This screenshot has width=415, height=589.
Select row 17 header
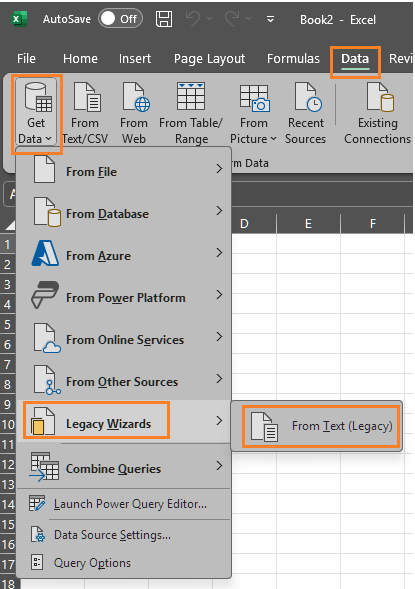pos(8,565)
